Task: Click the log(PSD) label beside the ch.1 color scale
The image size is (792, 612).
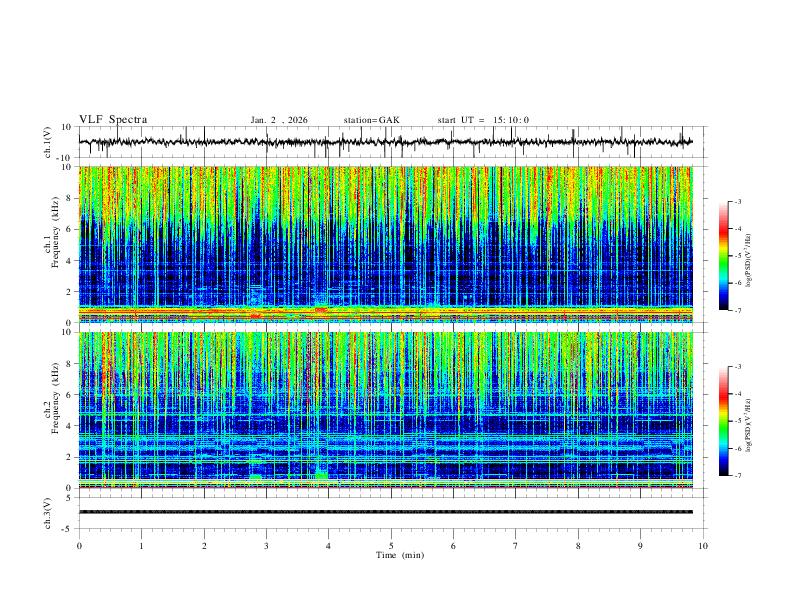Action: click(749, 260)
